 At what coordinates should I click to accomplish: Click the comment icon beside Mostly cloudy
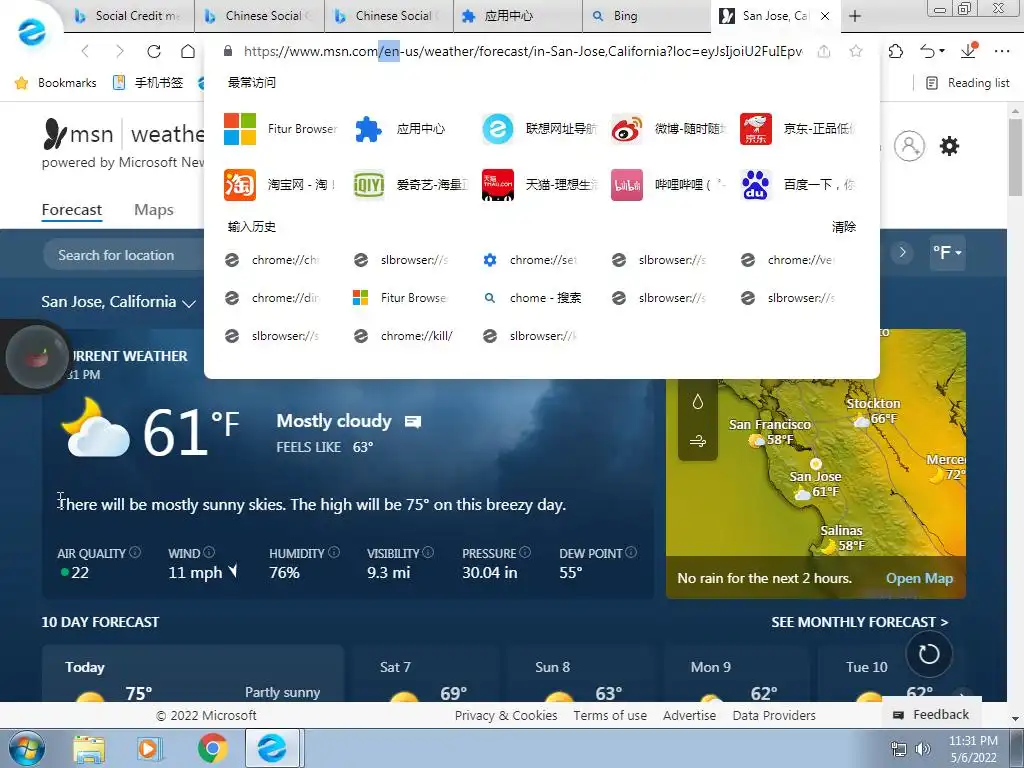413,422
